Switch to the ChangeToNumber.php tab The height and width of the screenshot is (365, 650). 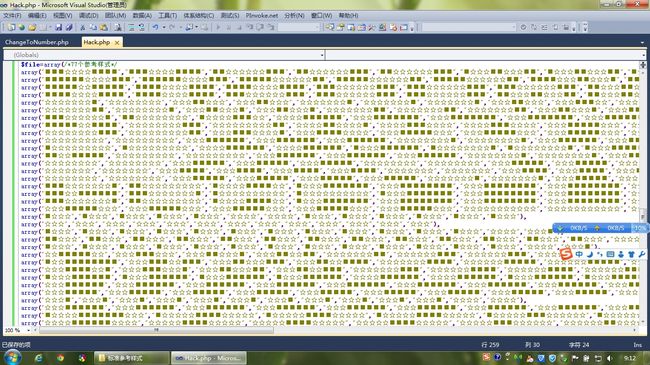coord(37,42)
